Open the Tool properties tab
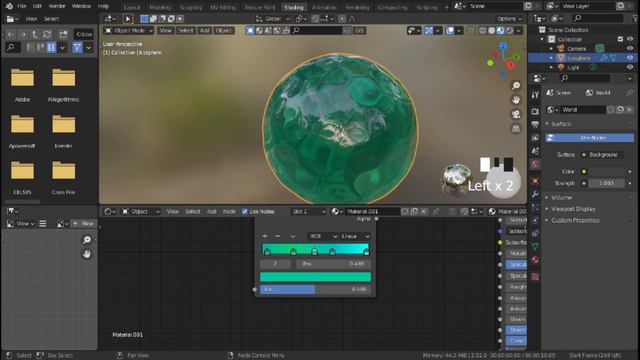 535,95
